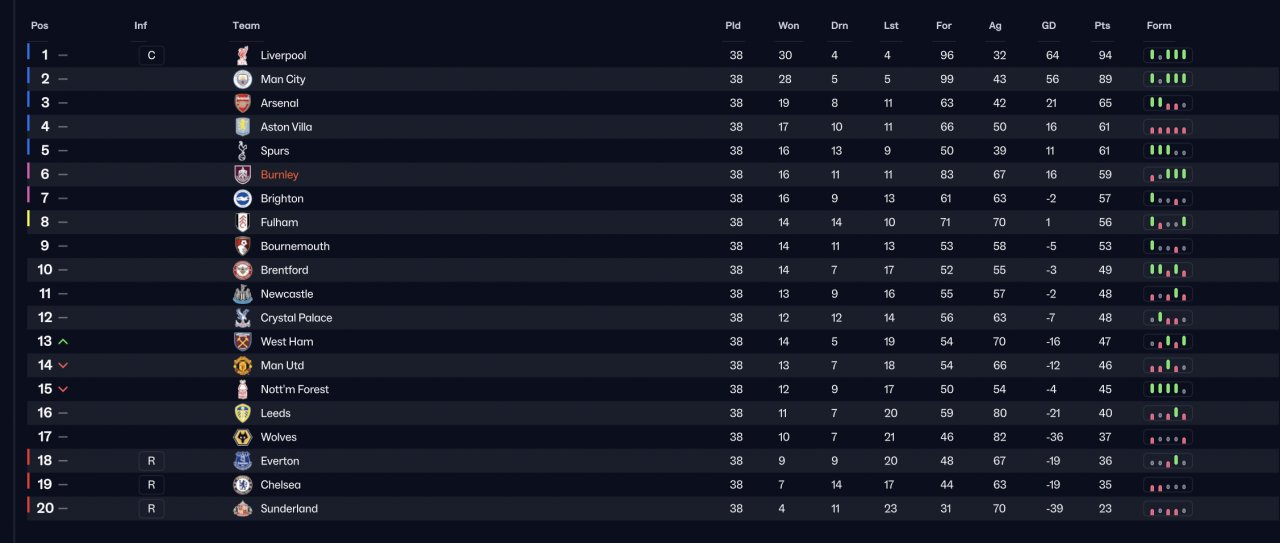The image size is (1280, 543).
Task: Click the Liverpool club crest icon
Action: 242,55
